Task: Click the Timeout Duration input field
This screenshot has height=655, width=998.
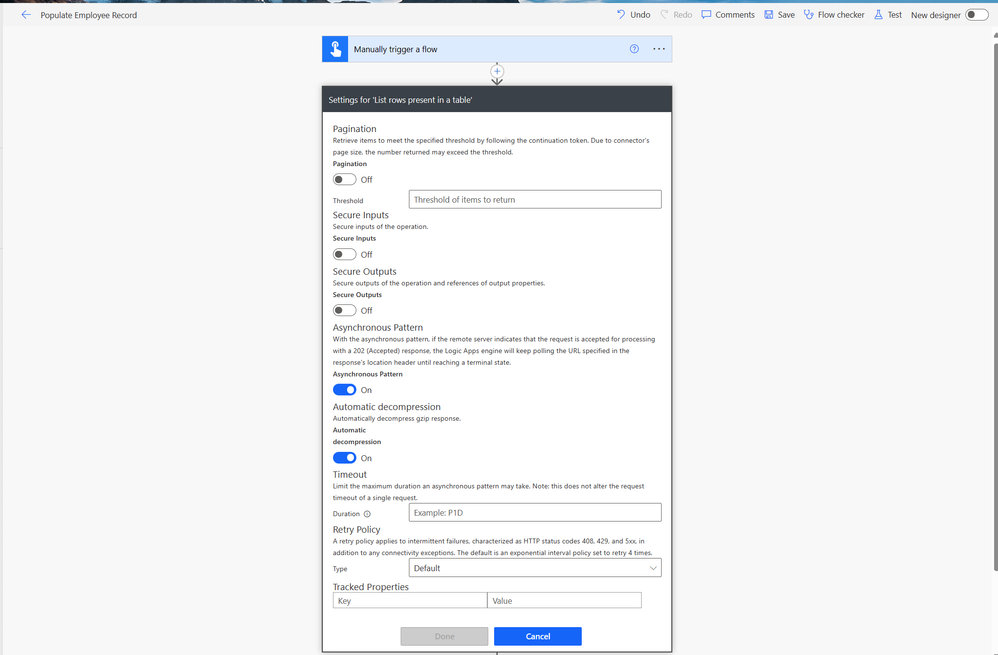Action: [535, 512]
